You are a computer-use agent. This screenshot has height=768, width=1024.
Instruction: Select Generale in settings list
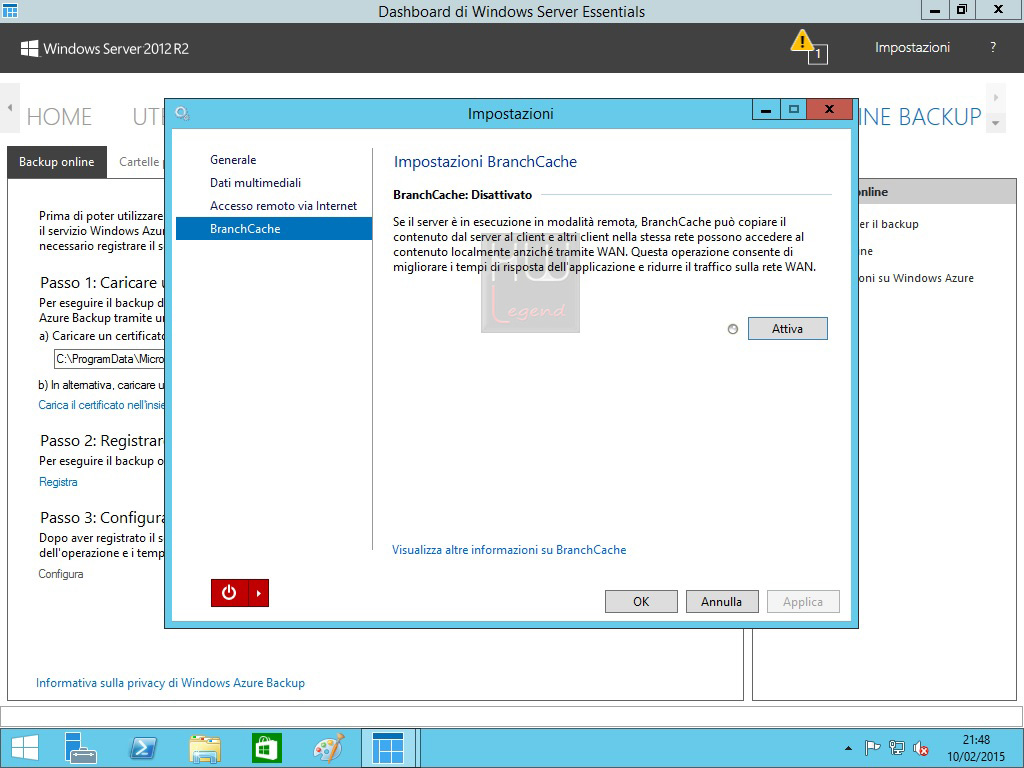click(233, 160)
